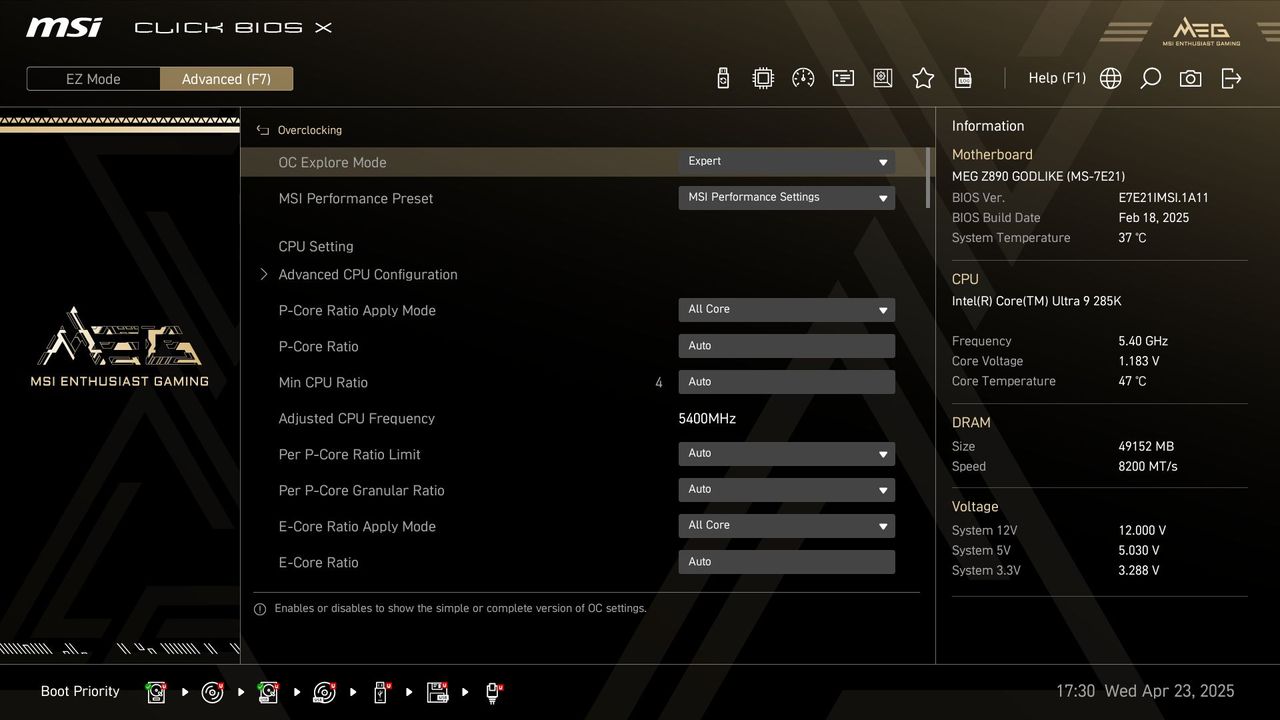The image size is (1280, 720).
Task: Open the P-Core Ratio Apply Mode dropdown
Action: 786,310
